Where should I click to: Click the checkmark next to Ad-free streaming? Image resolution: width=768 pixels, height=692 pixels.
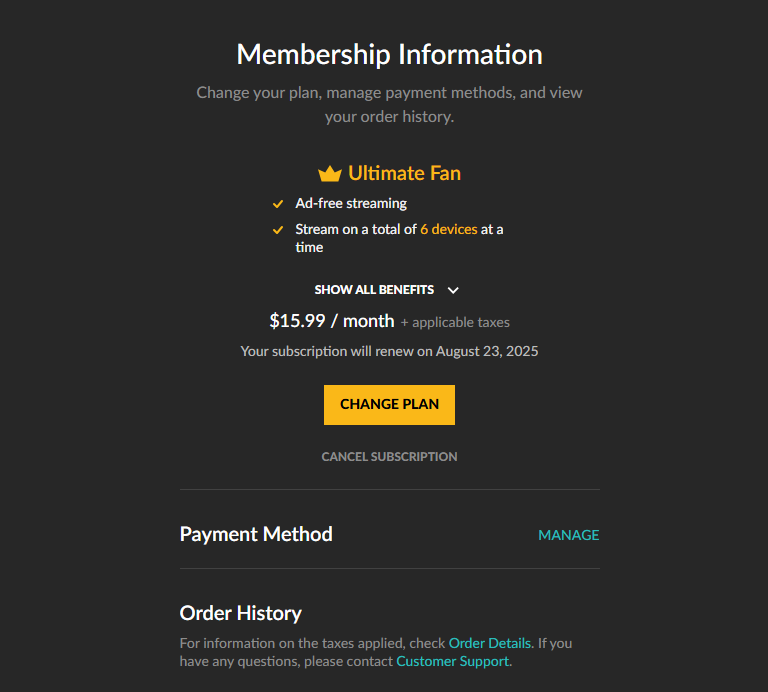click(278, 204)
